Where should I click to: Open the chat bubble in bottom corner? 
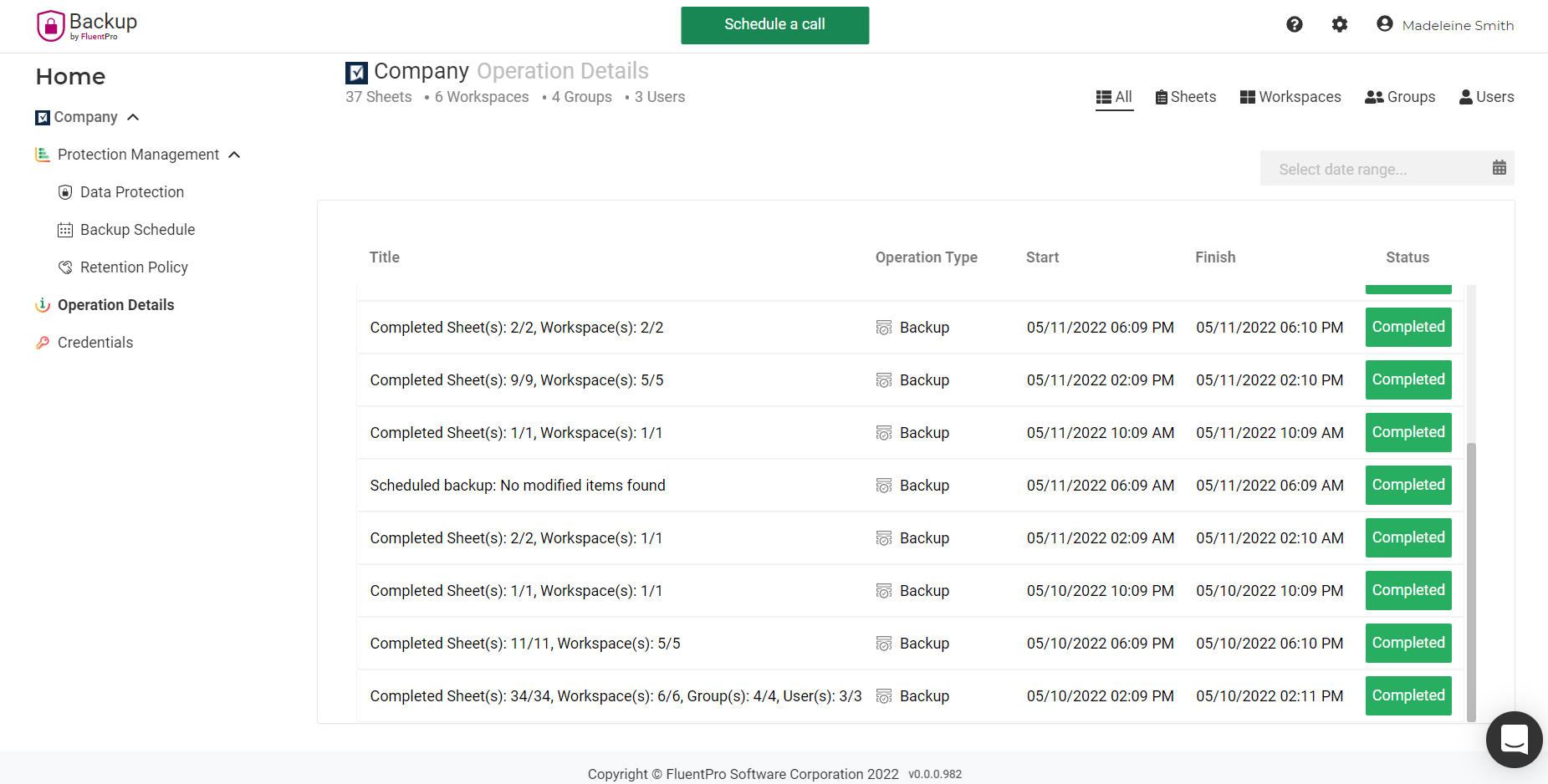[x=1515, y=739]
